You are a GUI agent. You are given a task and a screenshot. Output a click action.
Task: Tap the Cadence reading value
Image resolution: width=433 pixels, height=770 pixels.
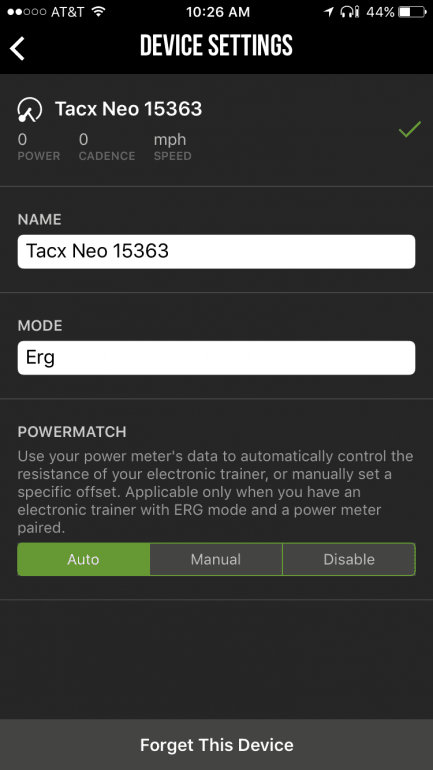tap(83, 140)
